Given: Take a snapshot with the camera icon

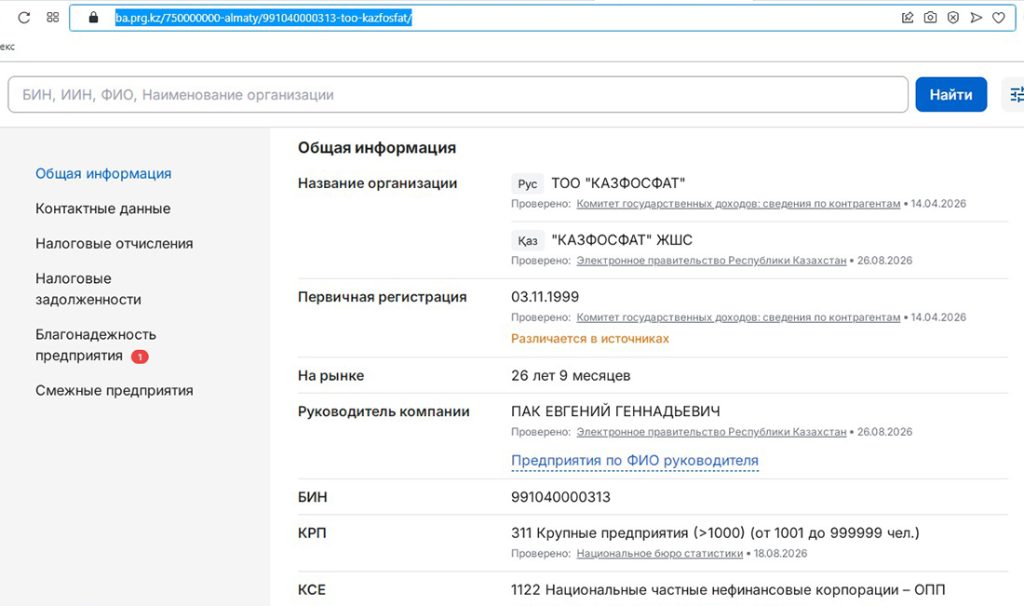Looking at the screenshot, I should 931,18.
